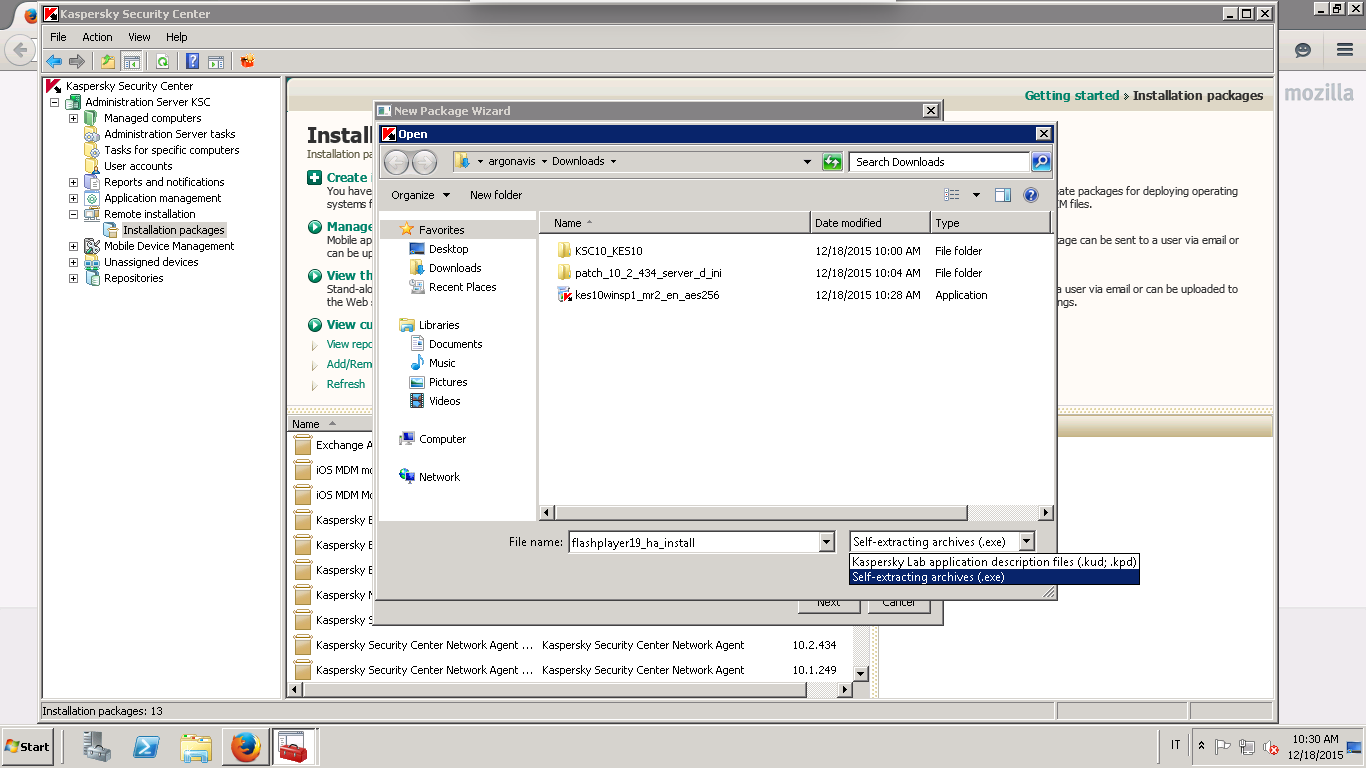Click Back button in Open dialog
The height and width of the screenshot is (768, 1366).
[x=396, y=162]
